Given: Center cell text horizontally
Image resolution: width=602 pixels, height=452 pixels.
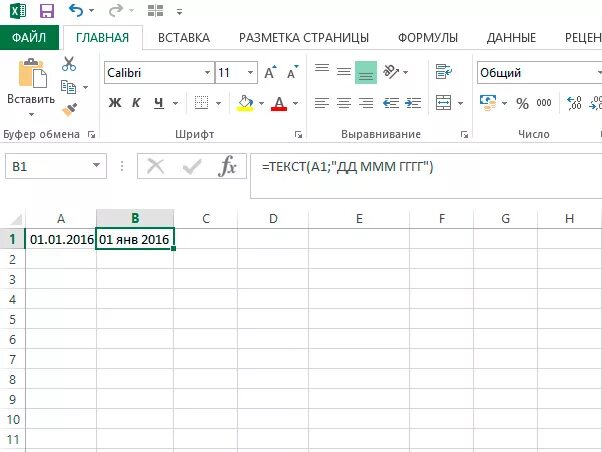Looking at the screenshot, I should (x=344, y=103).
